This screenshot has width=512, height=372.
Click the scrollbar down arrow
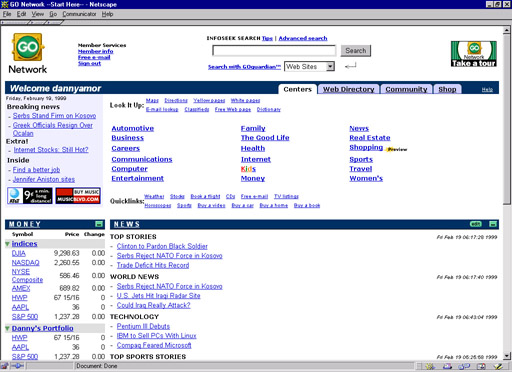tap(506, 356)
